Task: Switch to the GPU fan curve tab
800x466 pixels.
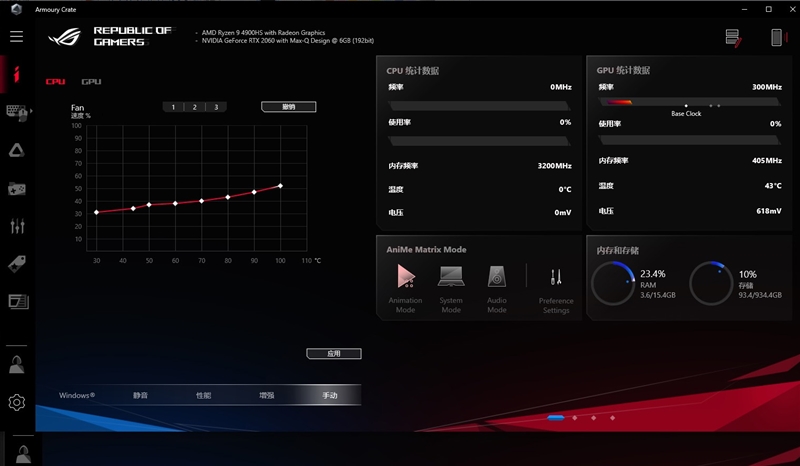Action: [x=91, y=82]
